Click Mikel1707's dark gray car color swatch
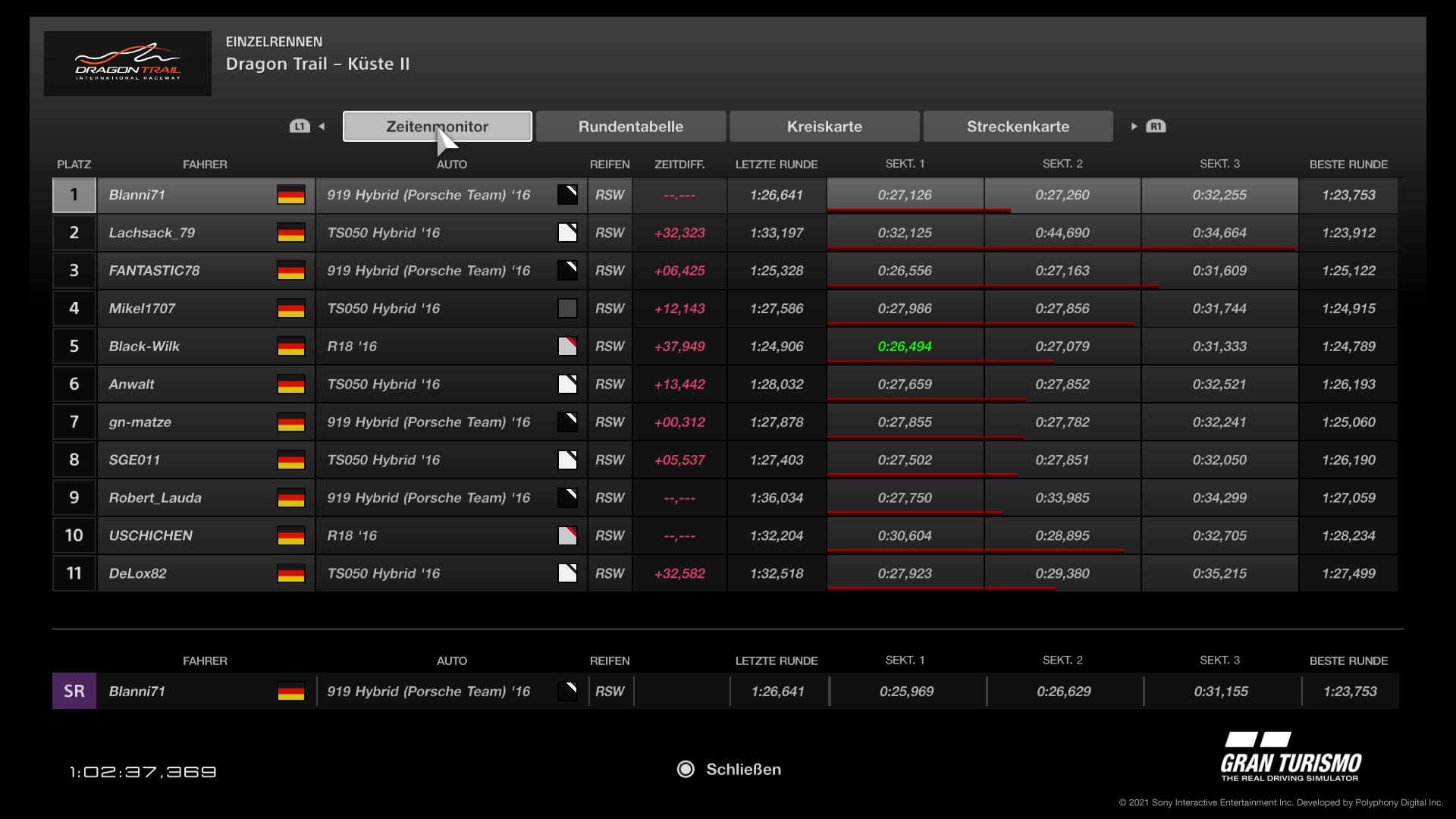This screenshot has height=819, width=1456. pos(567,309)
